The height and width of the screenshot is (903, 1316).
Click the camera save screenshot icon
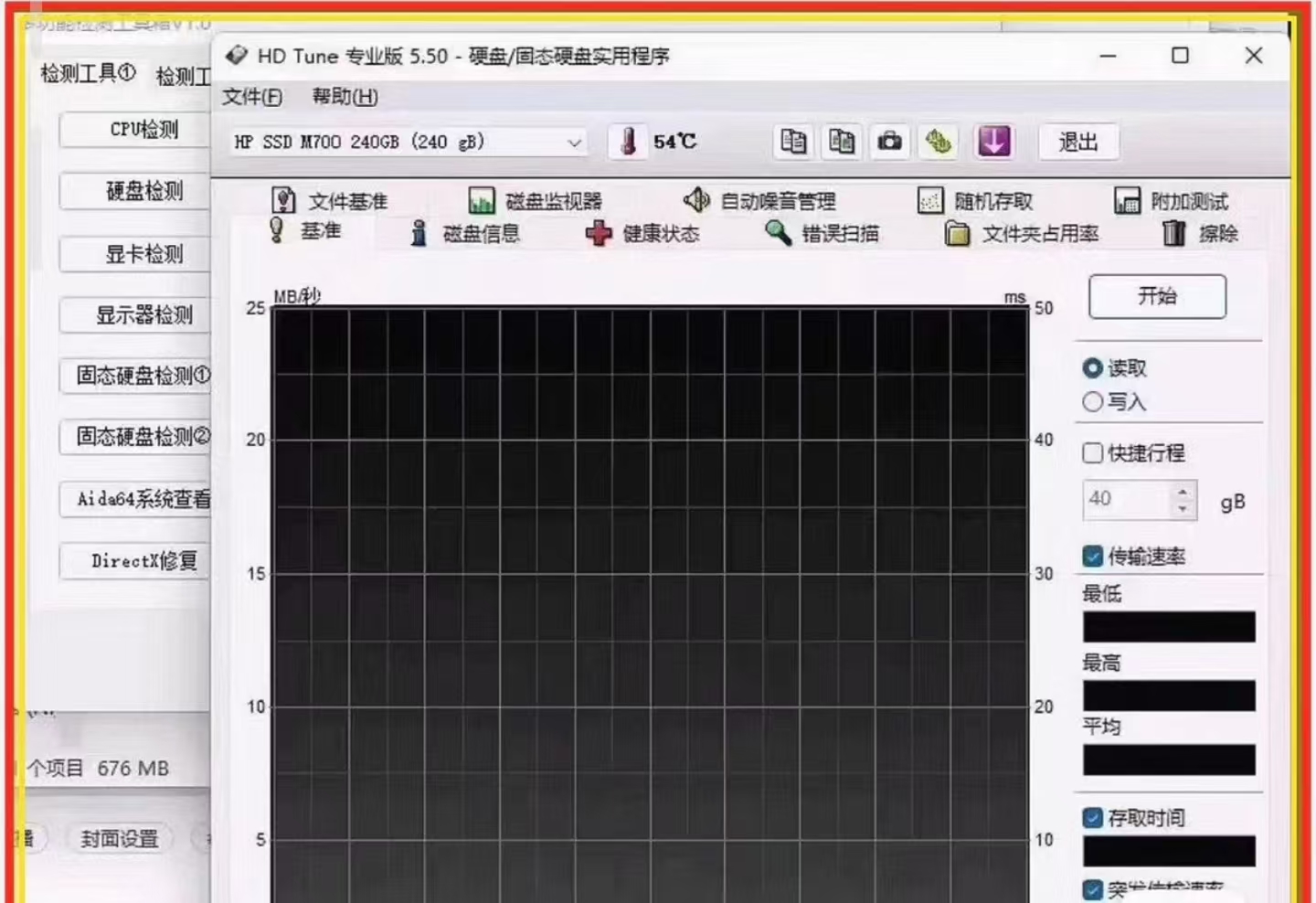coord(889,142)
